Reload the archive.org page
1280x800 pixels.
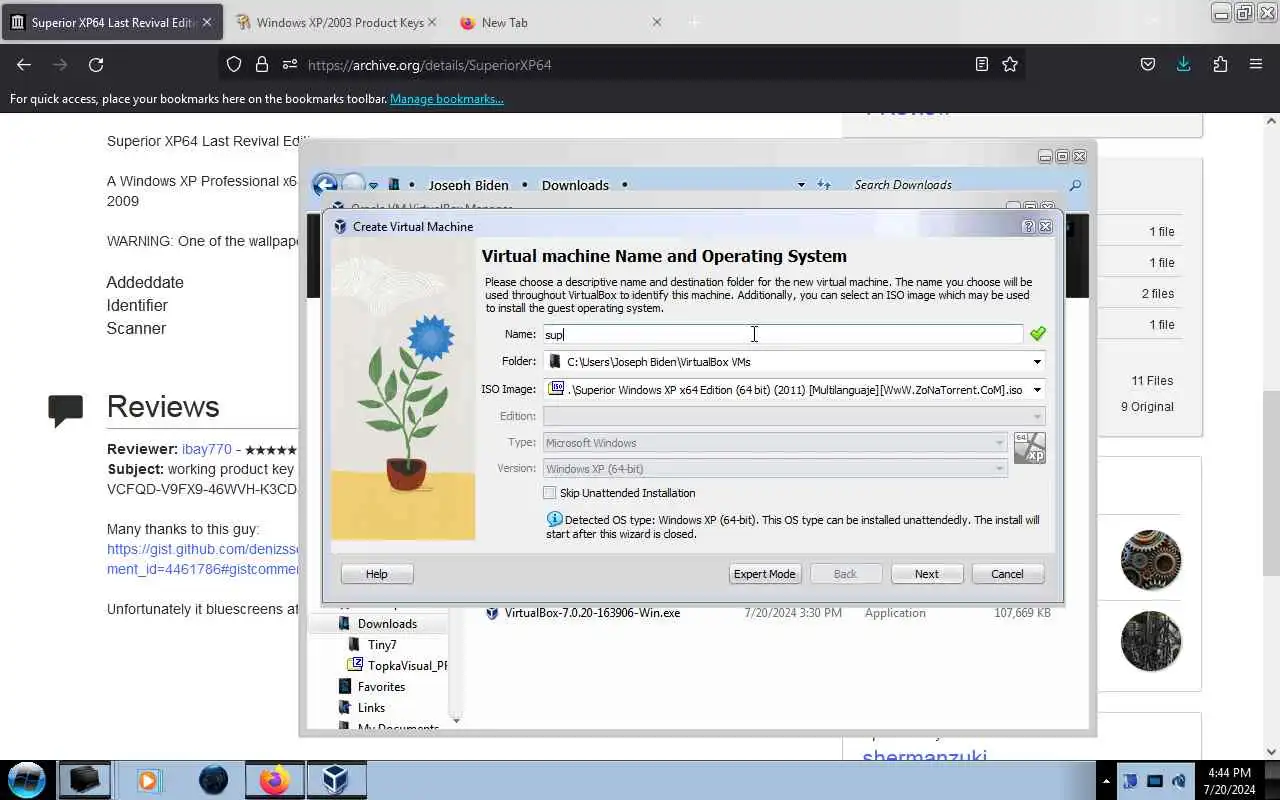click(96, 64)
